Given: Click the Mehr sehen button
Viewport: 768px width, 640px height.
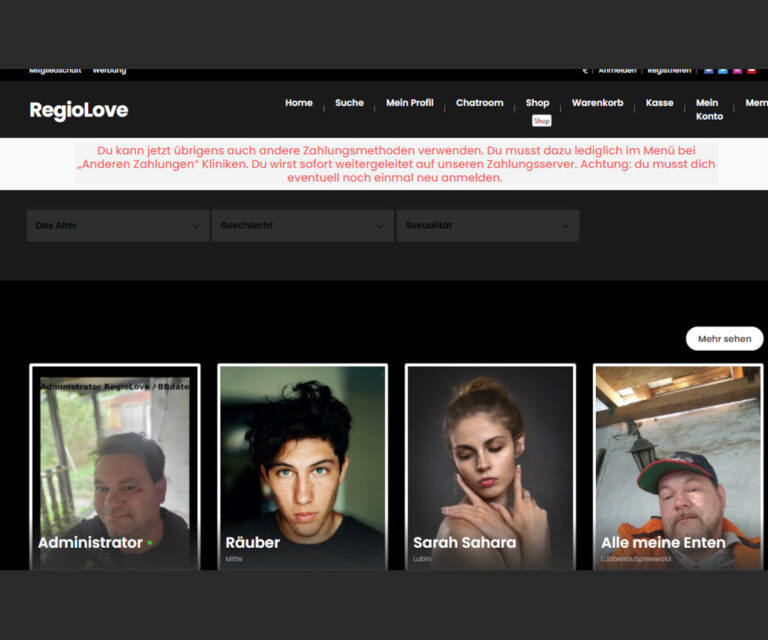Looking at the screenshot, I should coord(724,338).
